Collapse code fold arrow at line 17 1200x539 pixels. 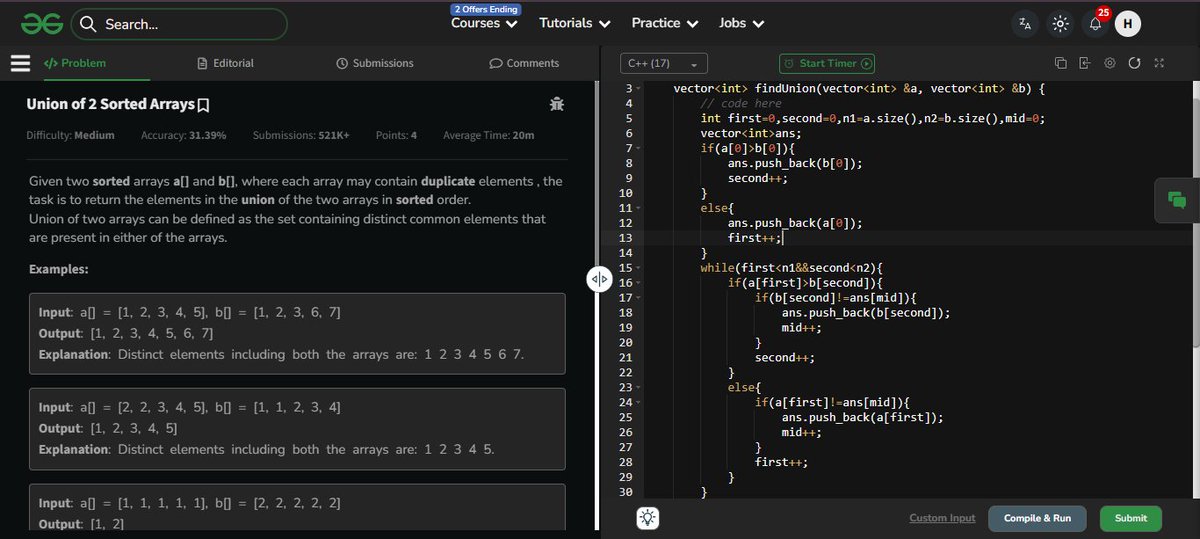[639, 297]
